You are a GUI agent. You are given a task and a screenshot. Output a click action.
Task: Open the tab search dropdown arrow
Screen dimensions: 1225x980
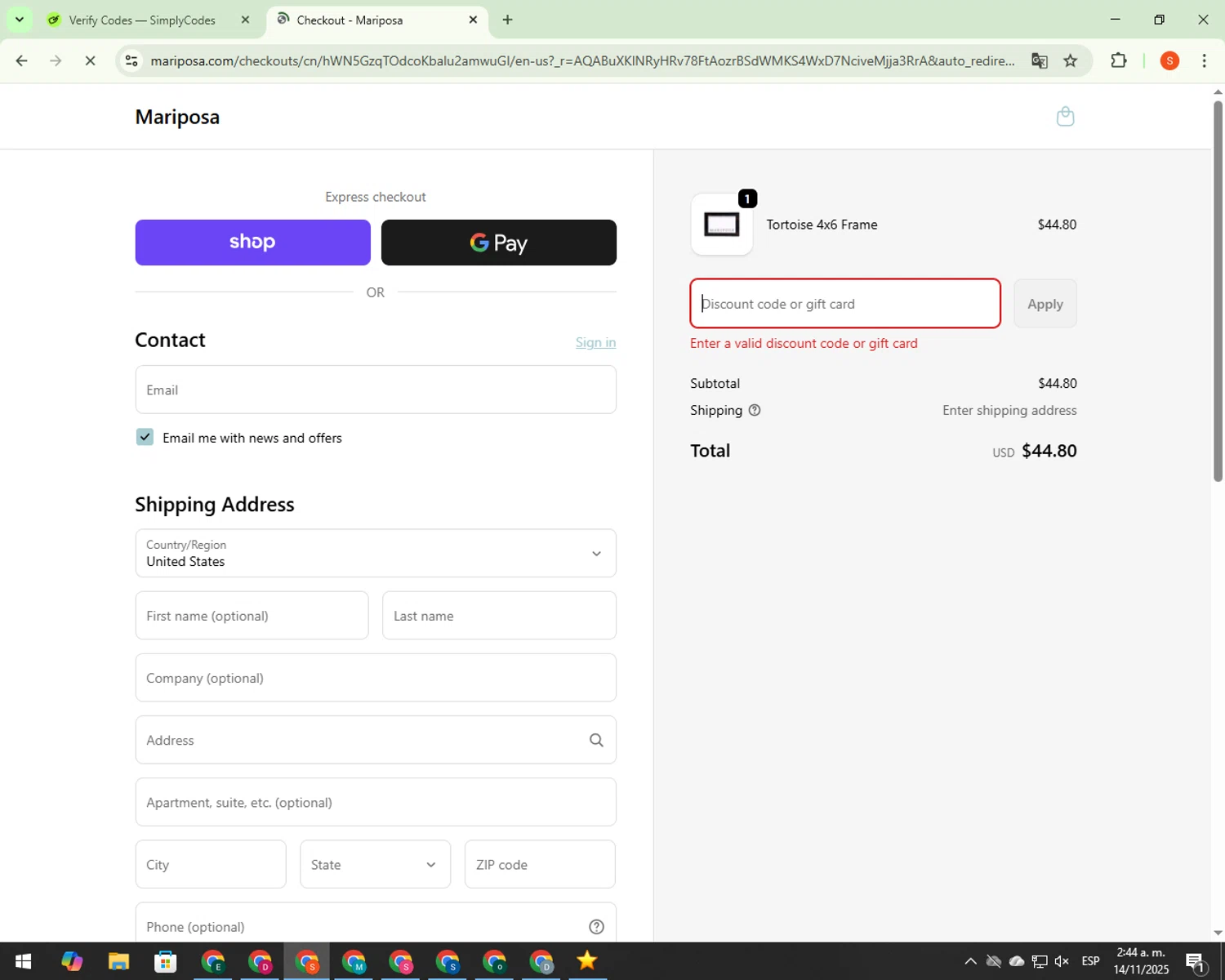point(20,20)
